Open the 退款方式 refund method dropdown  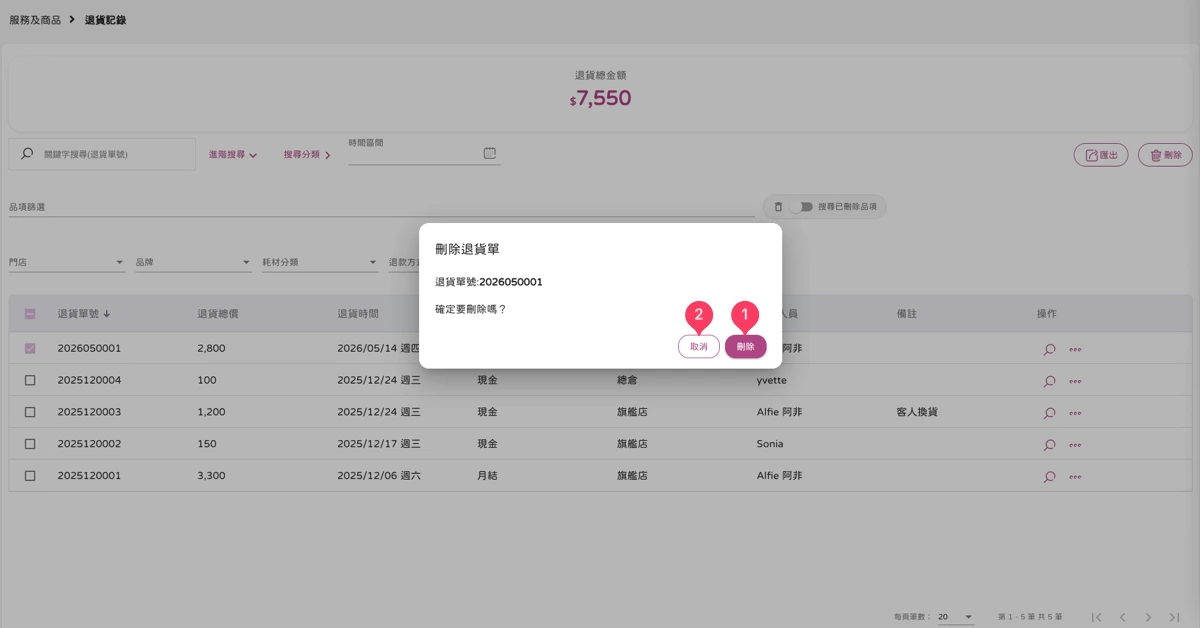point(403,262)
